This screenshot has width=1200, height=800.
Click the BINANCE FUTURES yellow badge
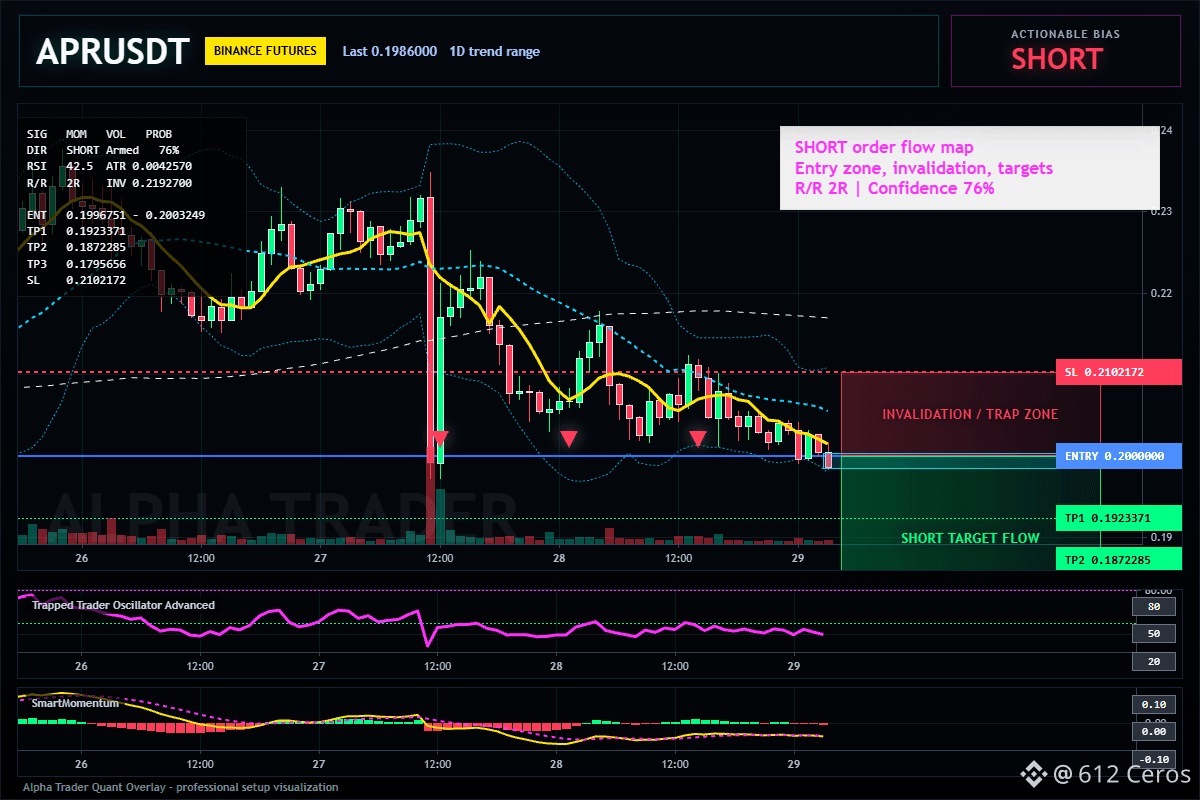[265, 51]
